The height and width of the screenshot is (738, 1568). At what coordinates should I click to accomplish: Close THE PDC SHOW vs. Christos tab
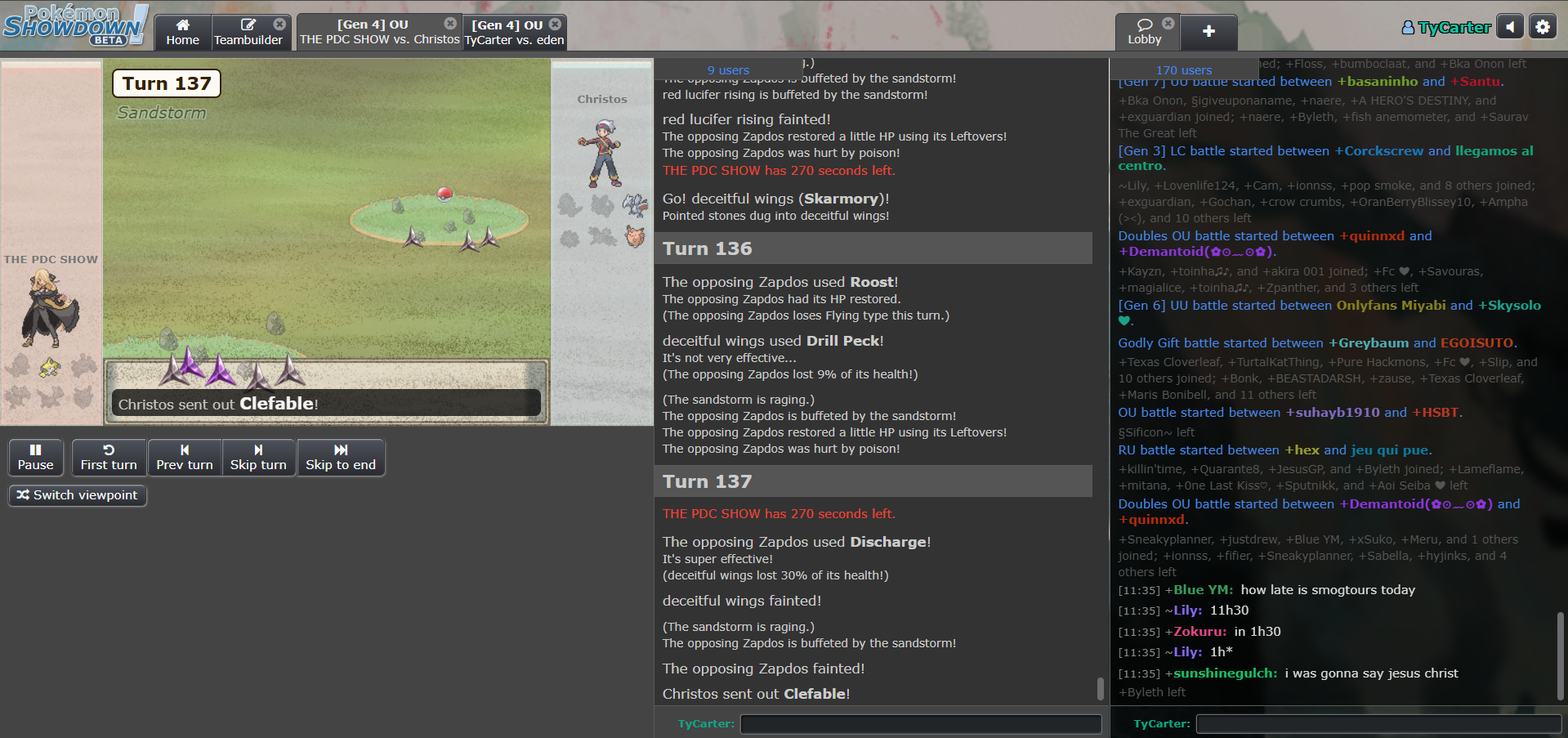tap(450, 24)
